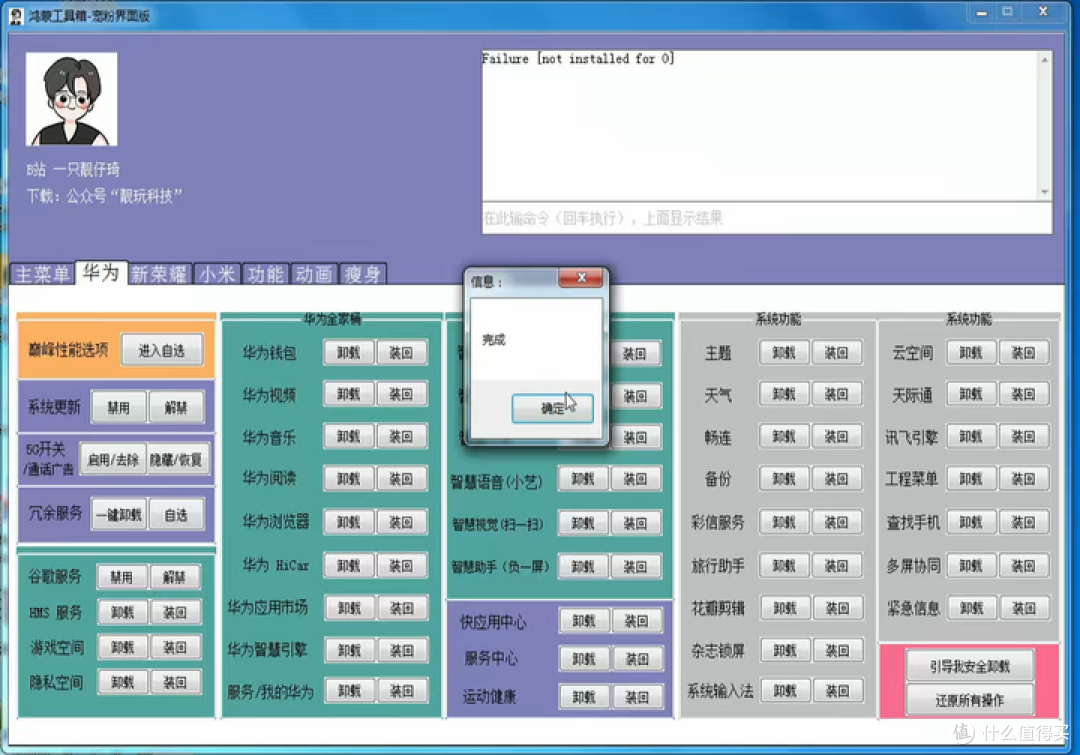Reinstall 系统输入法 with 装回

[x=837, y=691]
